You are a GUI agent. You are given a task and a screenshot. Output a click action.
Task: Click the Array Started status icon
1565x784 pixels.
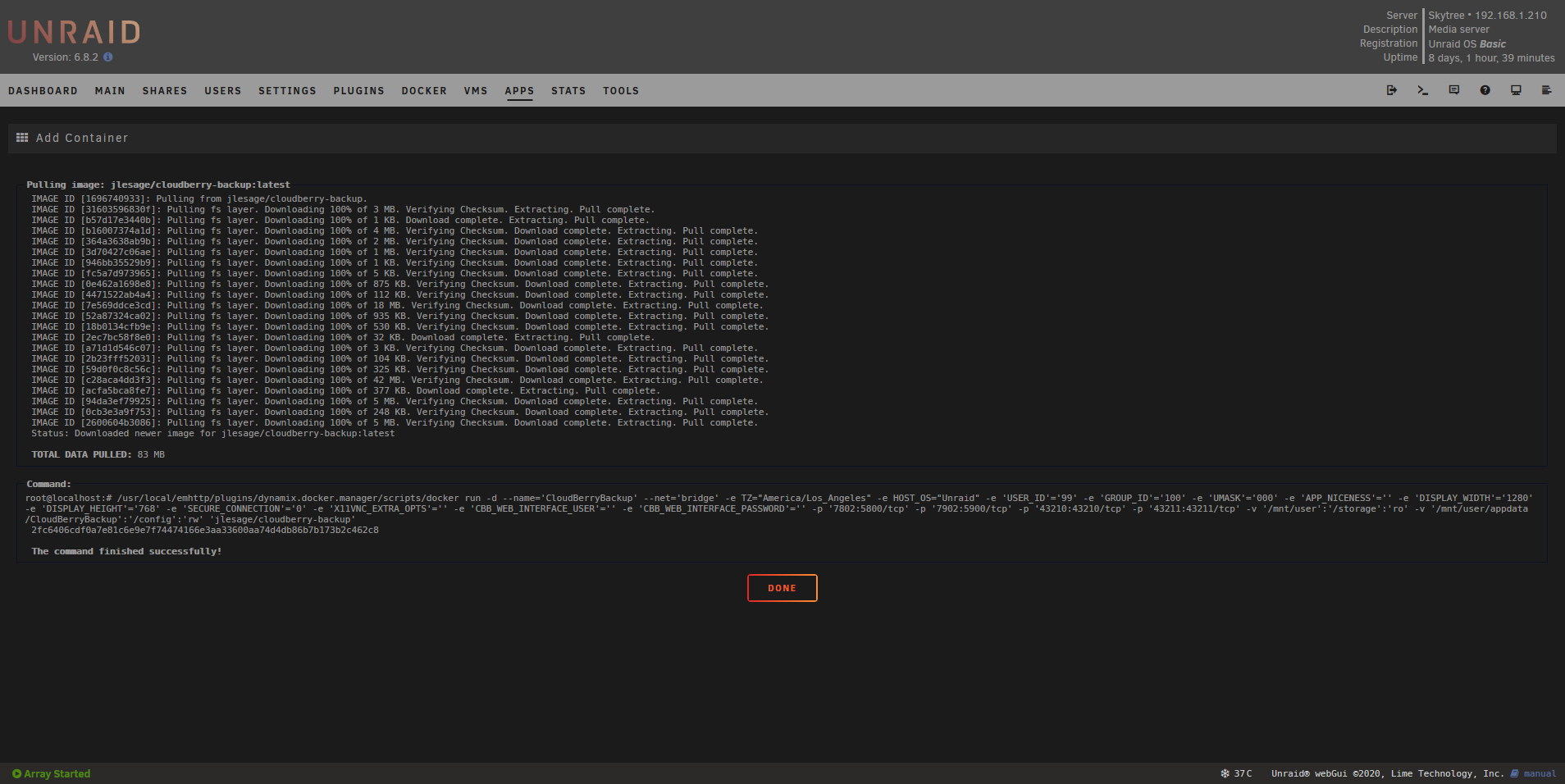pyautogui.click(x=16, y=773)
